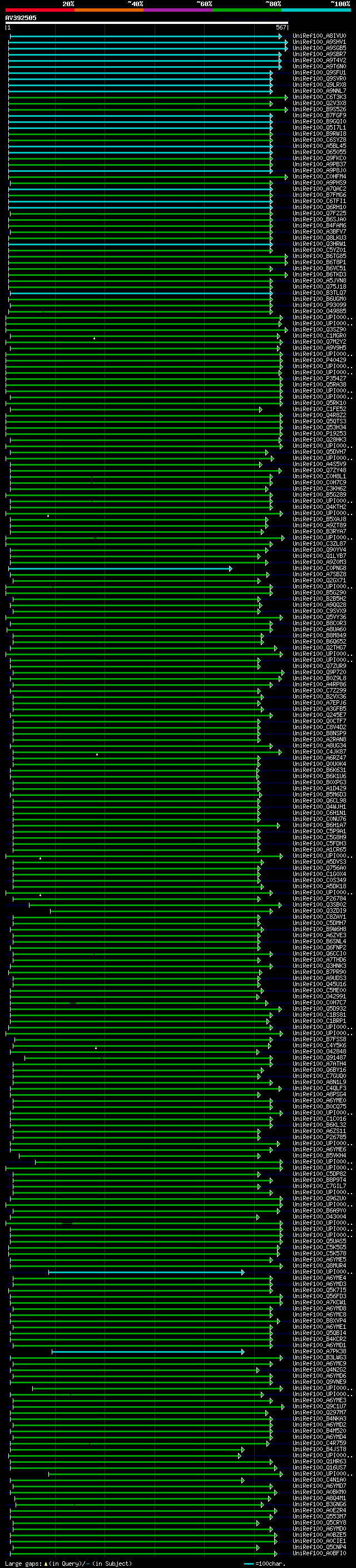
Task: Select the UniRef100_Q9FKC0 label
Action: point(319,159)
